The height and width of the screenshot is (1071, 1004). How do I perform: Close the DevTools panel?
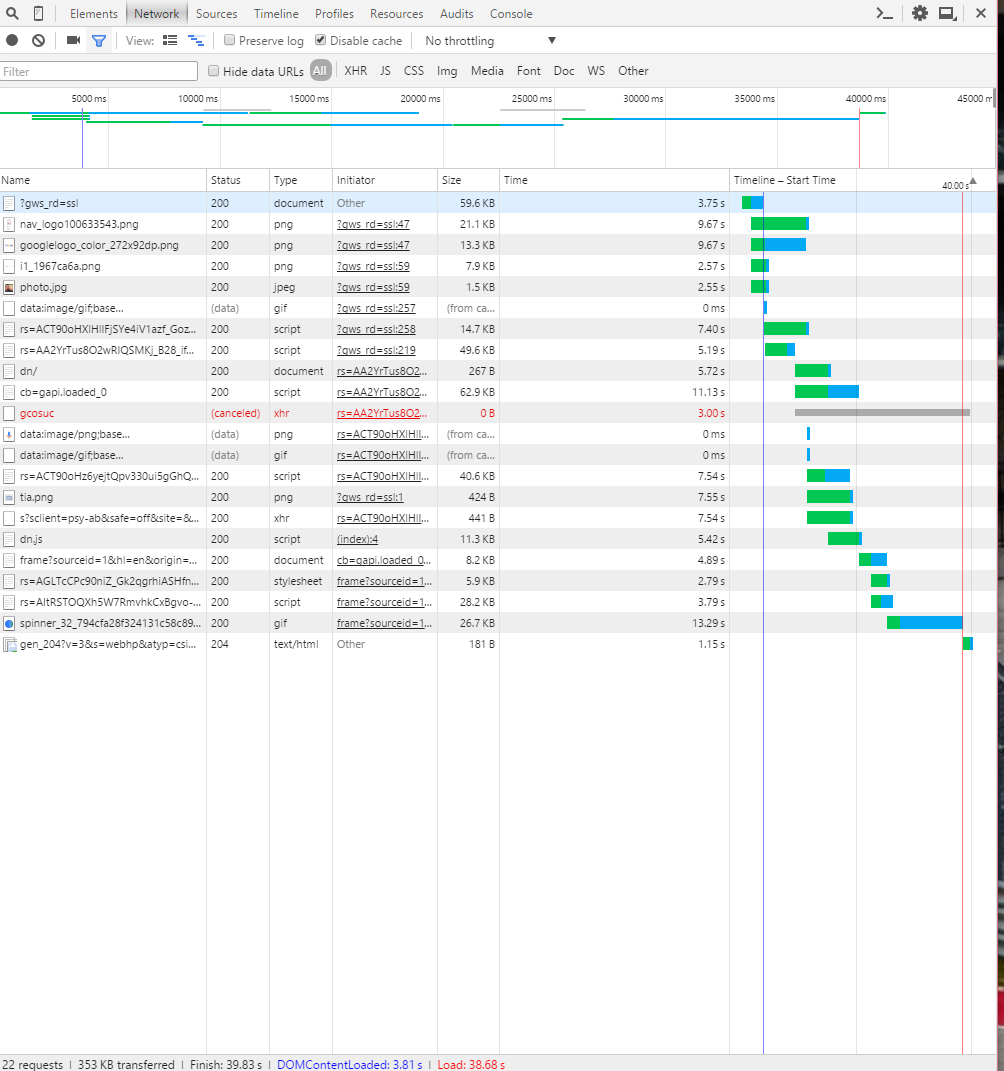pos(981,13)
